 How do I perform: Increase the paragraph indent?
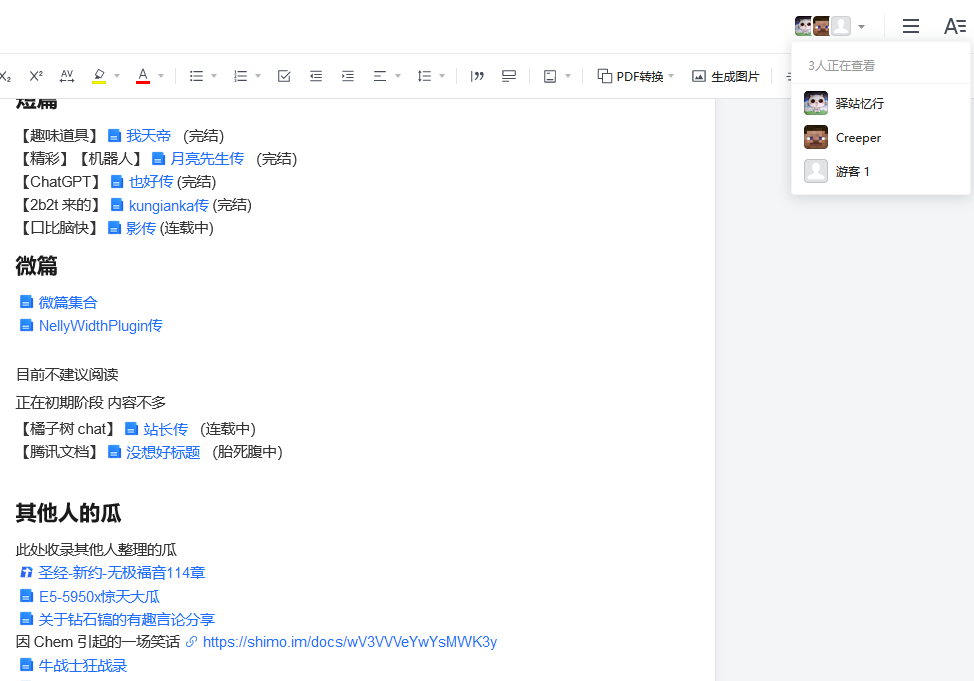[348, 76]
